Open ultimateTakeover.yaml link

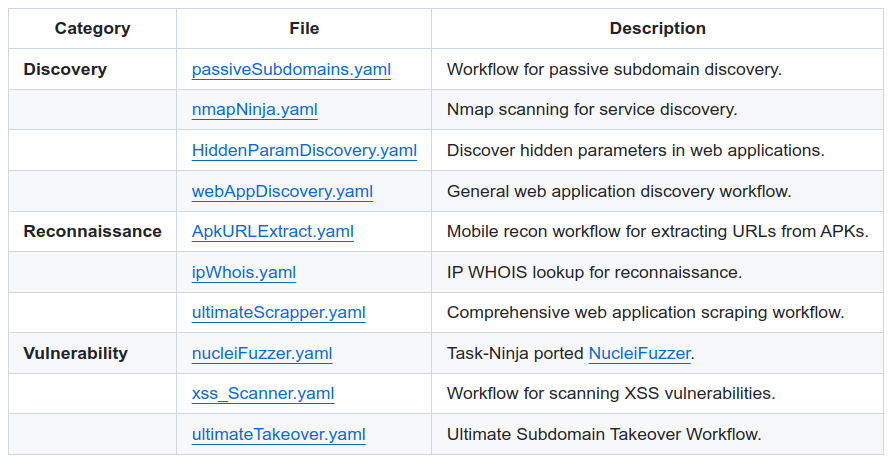pos(278,434)
